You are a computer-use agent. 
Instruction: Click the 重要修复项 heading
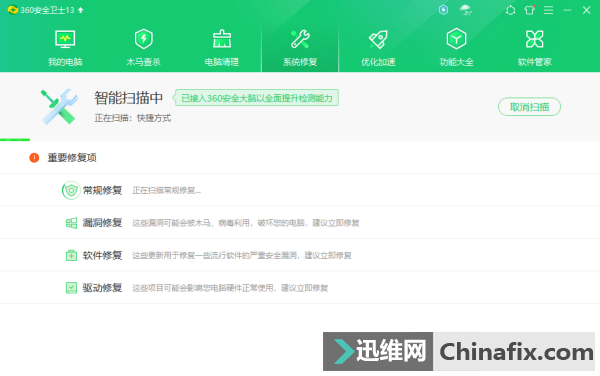(x=72, y=158)
